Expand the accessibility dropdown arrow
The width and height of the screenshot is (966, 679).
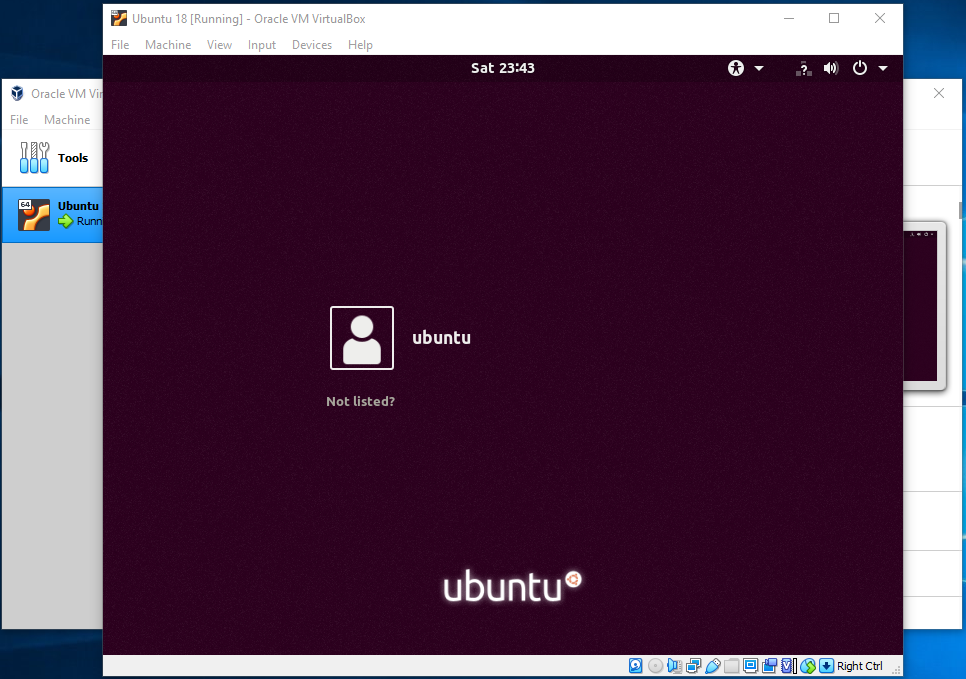click(759, 68)
